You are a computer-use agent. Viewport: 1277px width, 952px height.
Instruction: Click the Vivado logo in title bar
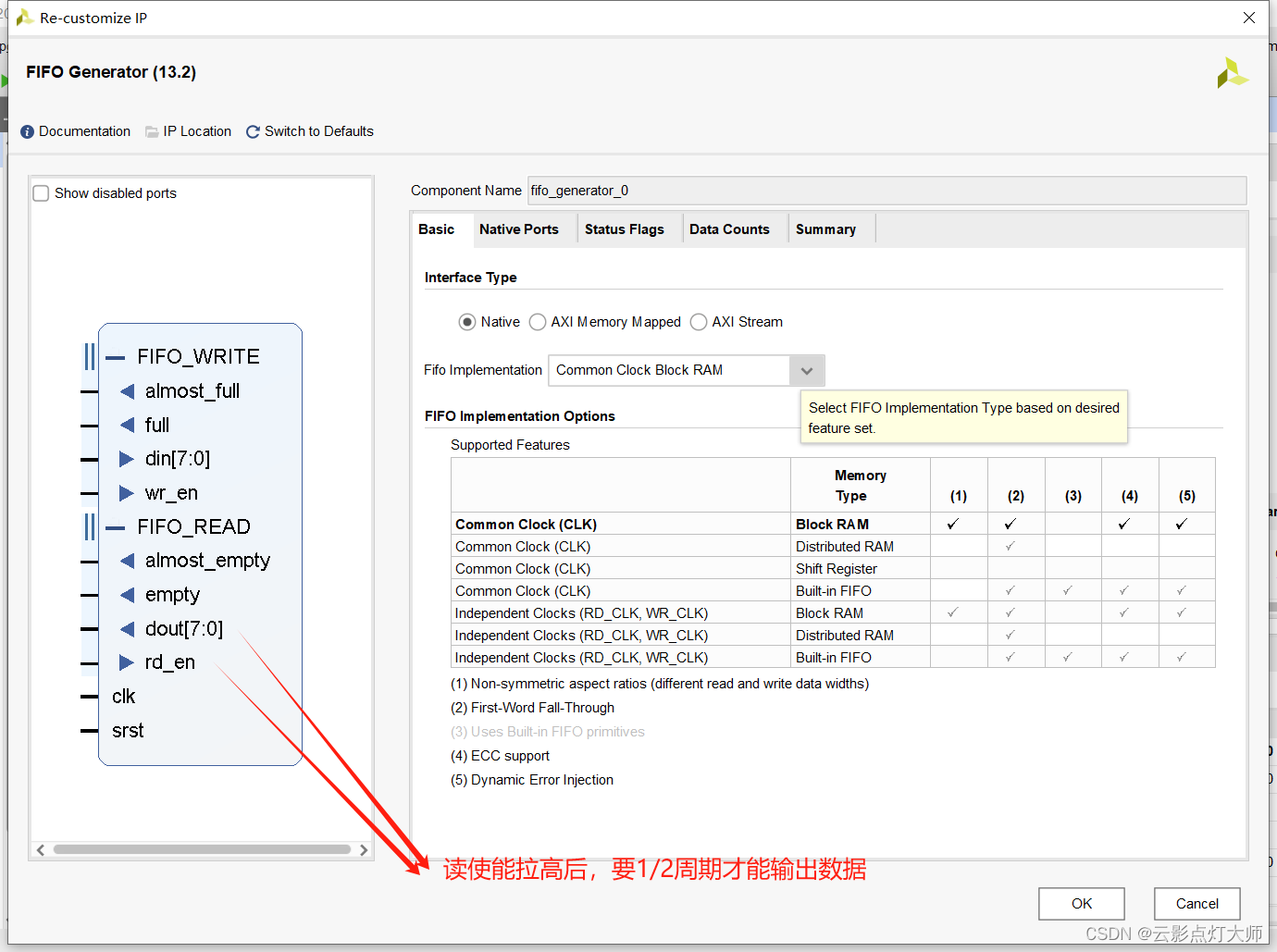(x=25, y=18)
